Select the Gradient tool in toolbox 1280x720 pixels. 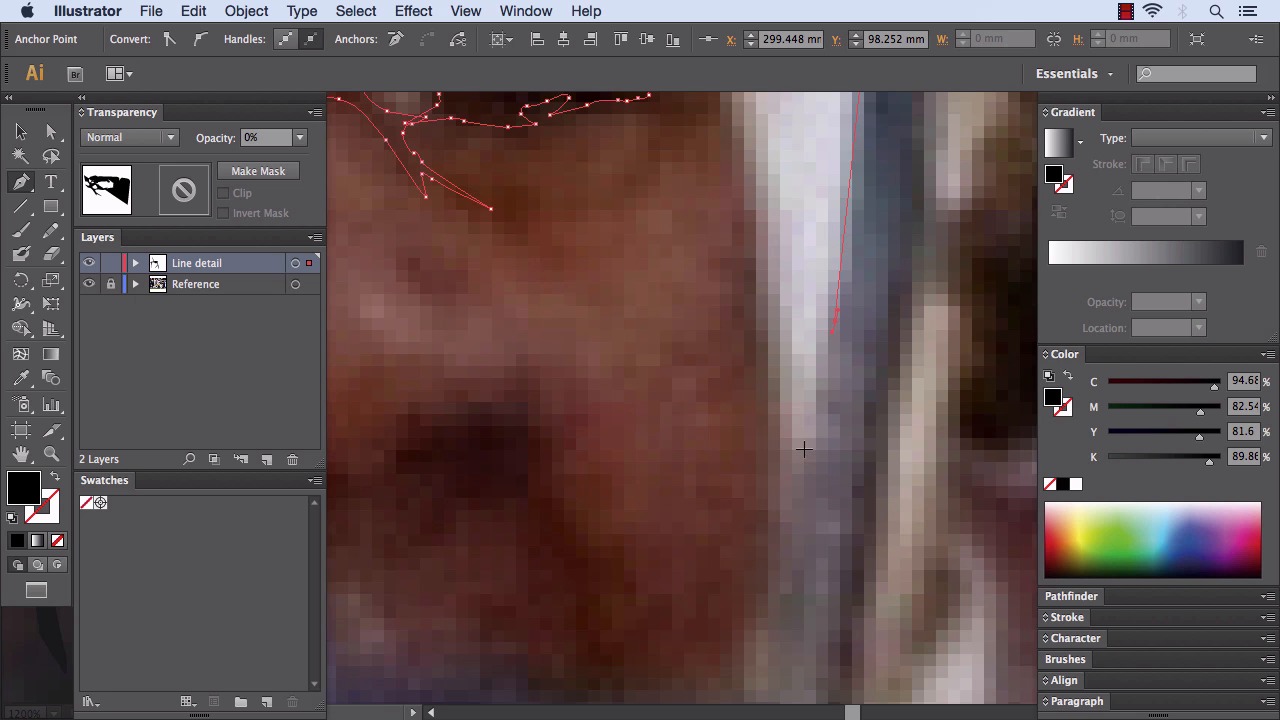(x=51, y=355)
